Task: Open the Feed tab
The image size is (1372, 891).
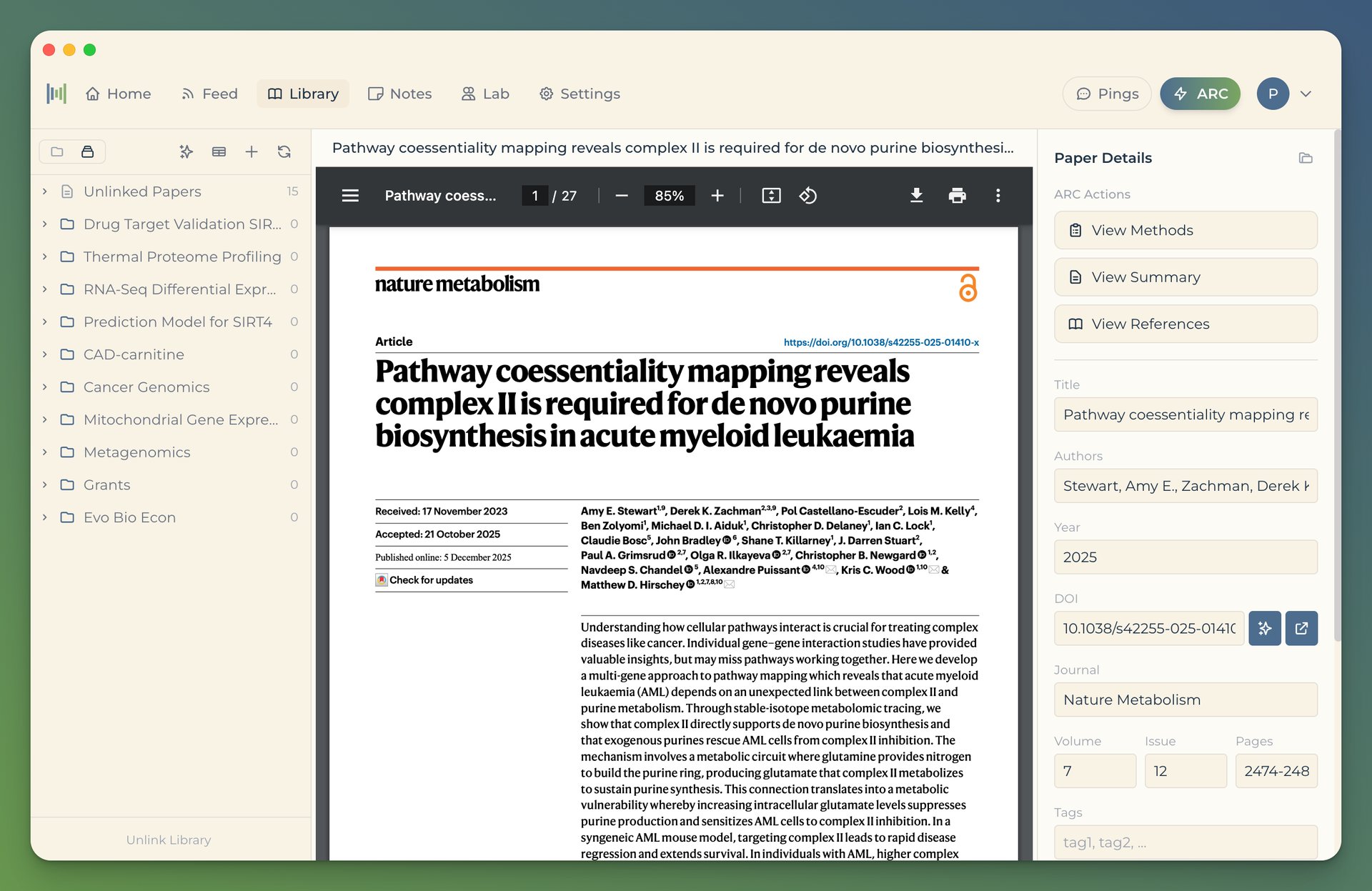Action: click(x=209, y=94)
